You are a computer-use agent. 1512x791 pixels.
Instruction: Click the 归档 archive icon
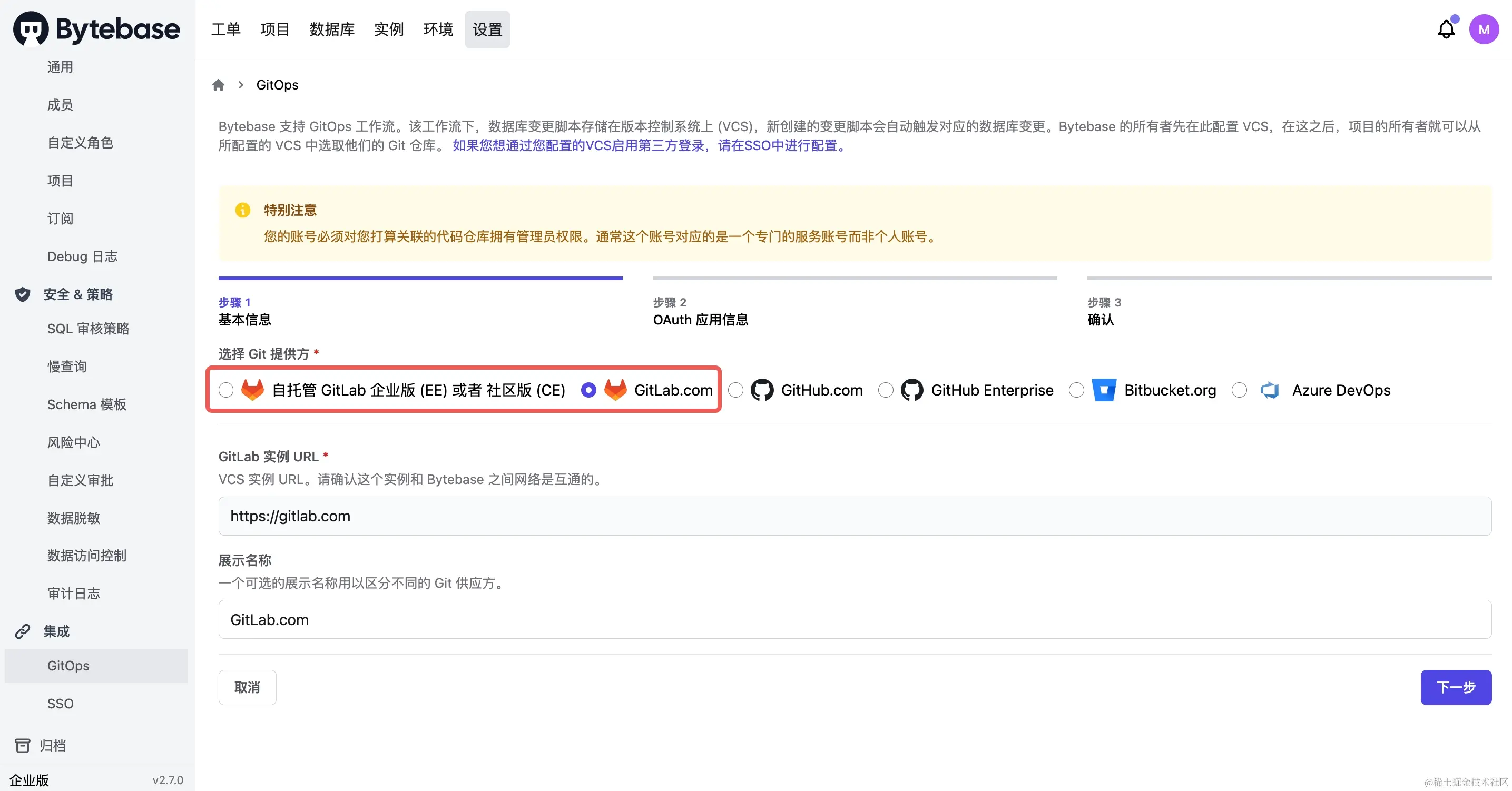tap(22, 745)
